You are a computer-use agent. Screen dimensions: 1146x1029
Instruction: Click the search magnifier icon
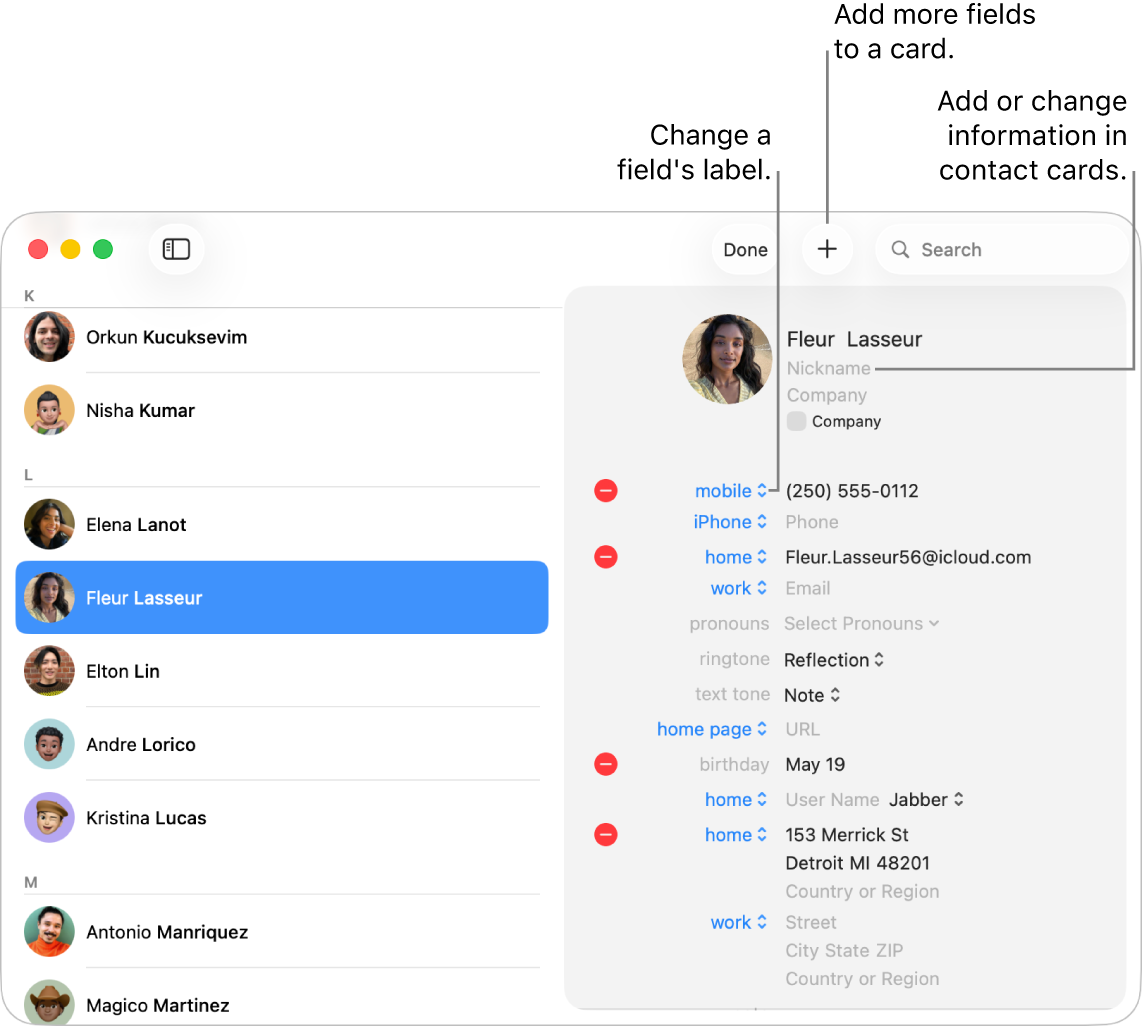[899, 249]
